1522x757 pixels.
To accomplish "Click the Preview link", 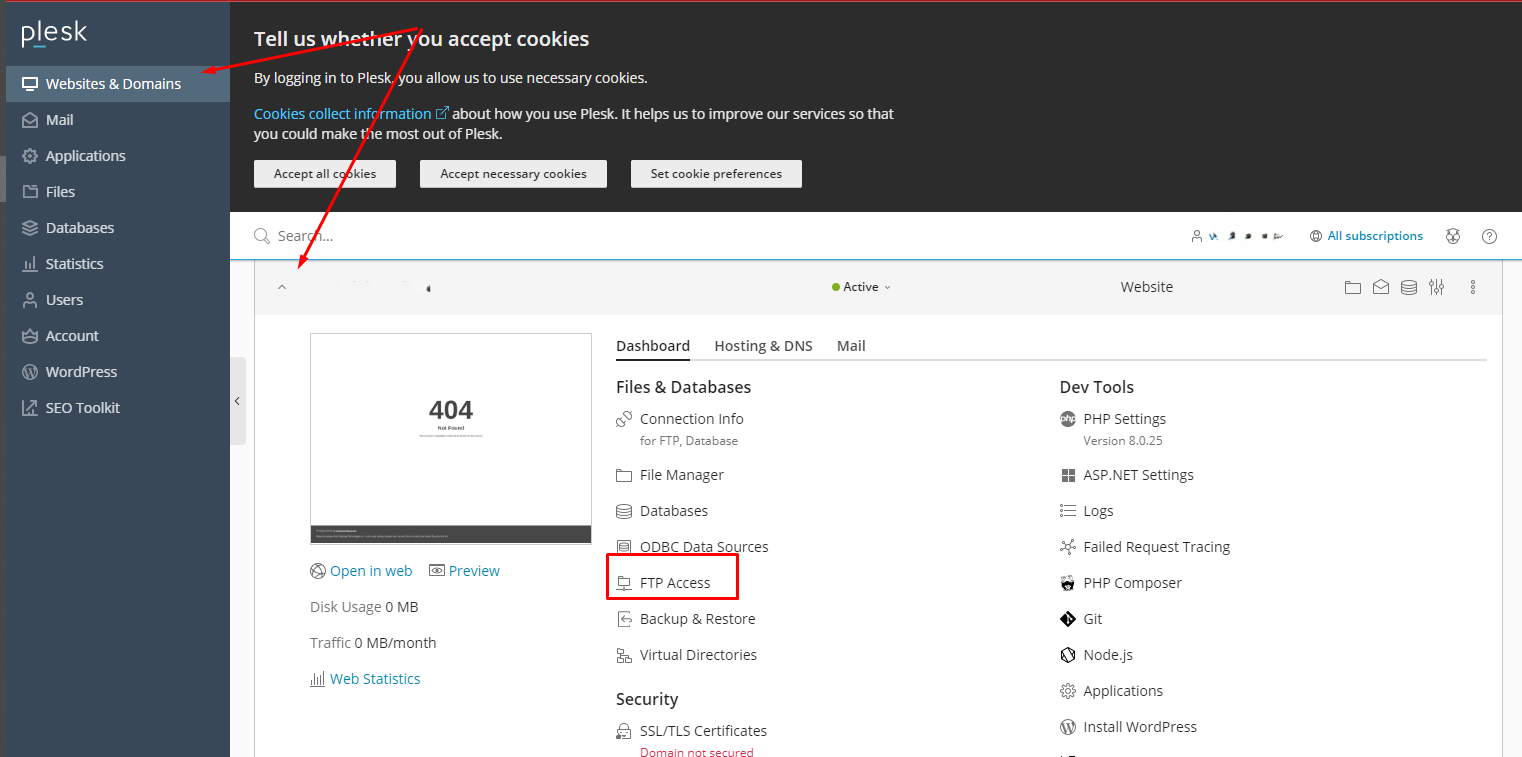I will (464, 571).
